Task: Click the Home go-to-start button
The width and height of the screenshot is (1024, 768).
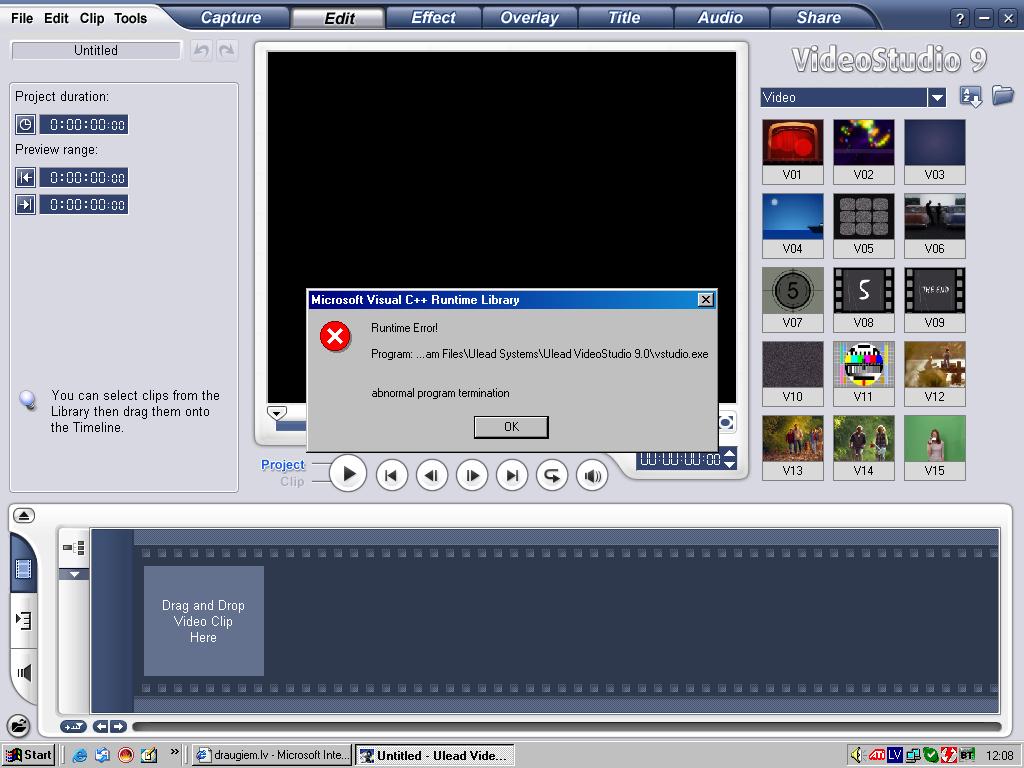Action: coord(392,475)
